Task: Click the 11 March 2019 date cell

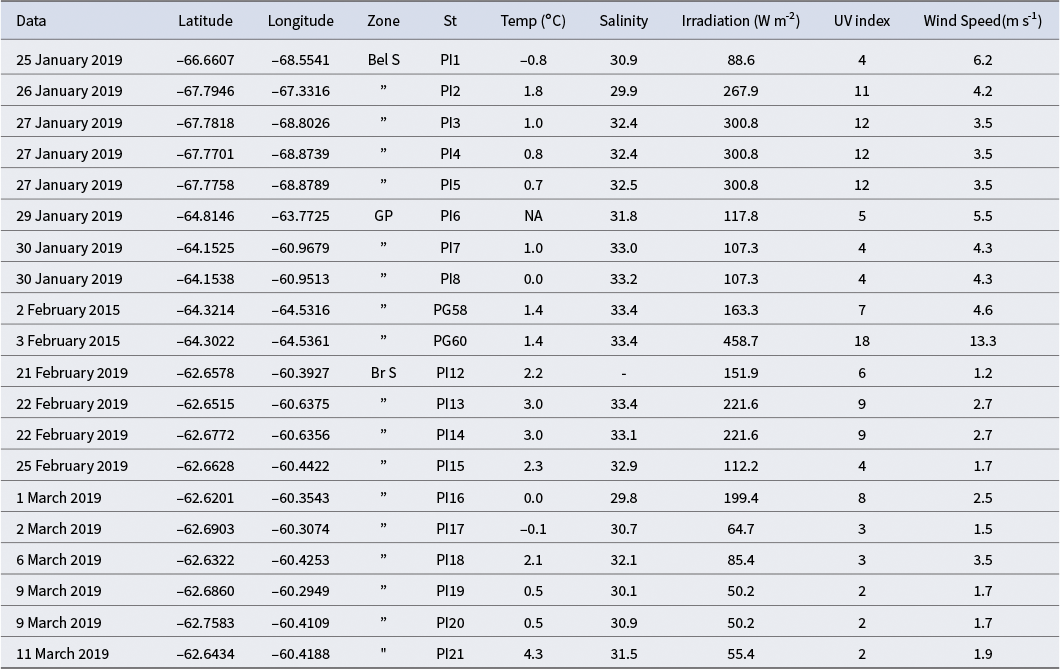Action: point(62,654)
